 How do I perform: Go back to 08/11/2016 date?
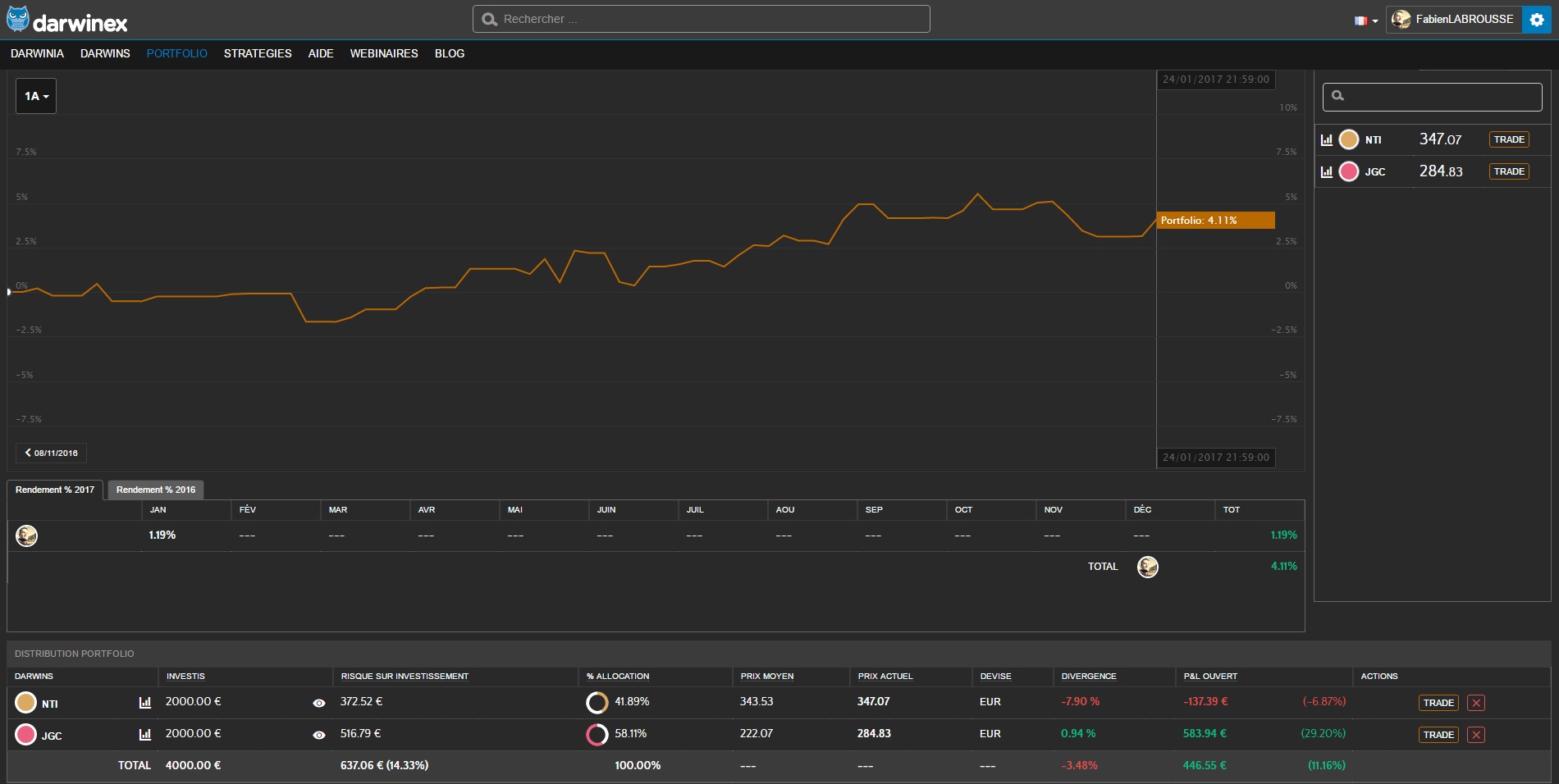pos(51,453)
